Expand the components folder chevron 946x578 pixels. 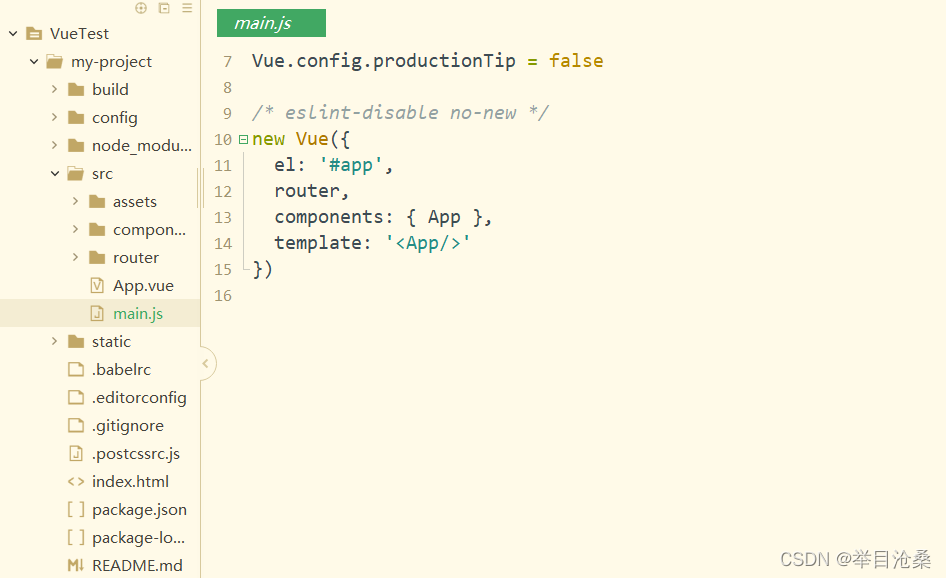point(75,229)
